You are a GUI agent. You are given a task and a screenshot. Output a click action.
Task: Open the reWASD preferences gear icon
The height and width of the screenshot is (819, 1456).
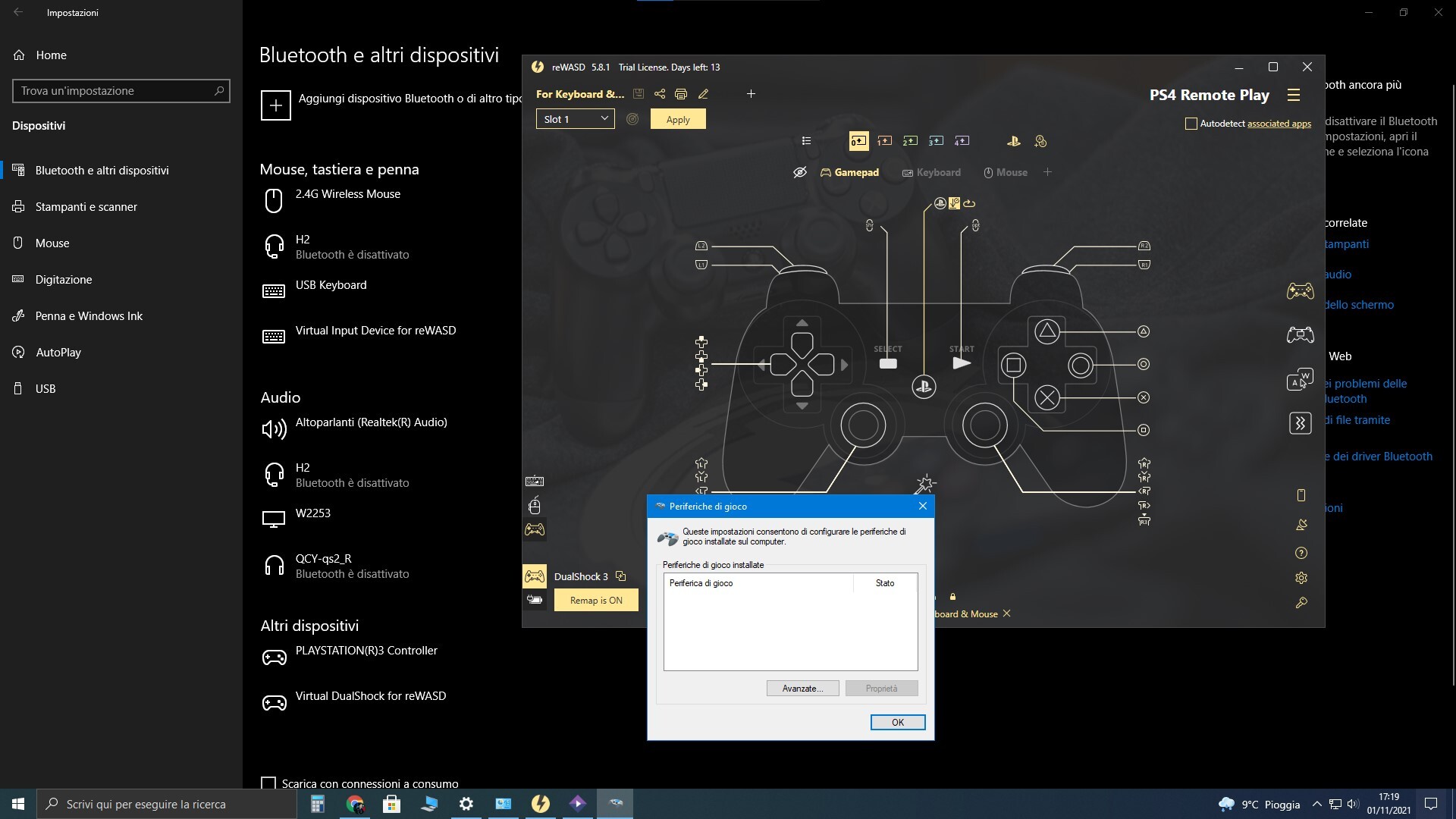[1301, 578]
